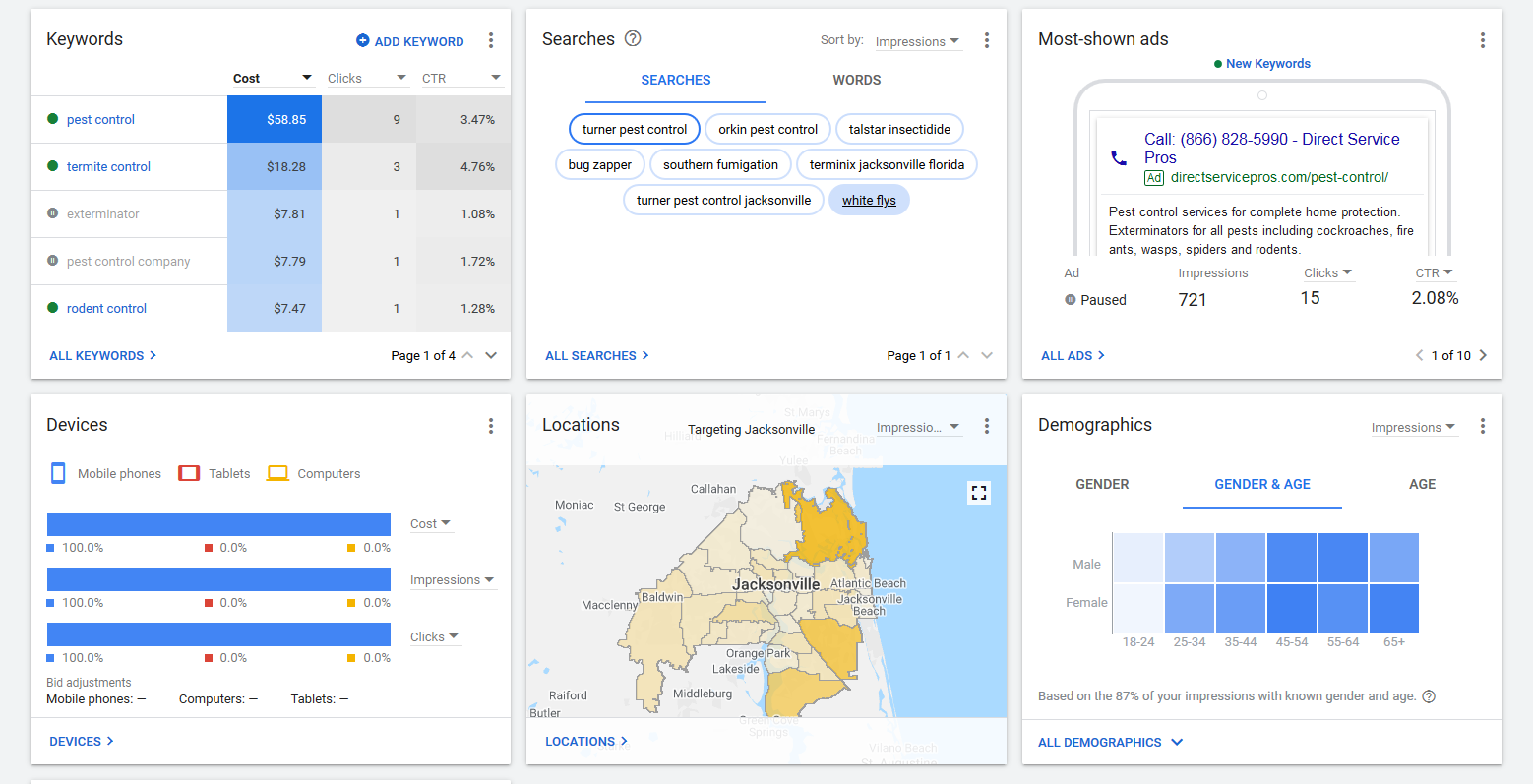Click the Demographics info help icon
The height and width of the screenshot is (784, 1533).
[x=1429, y=696]
